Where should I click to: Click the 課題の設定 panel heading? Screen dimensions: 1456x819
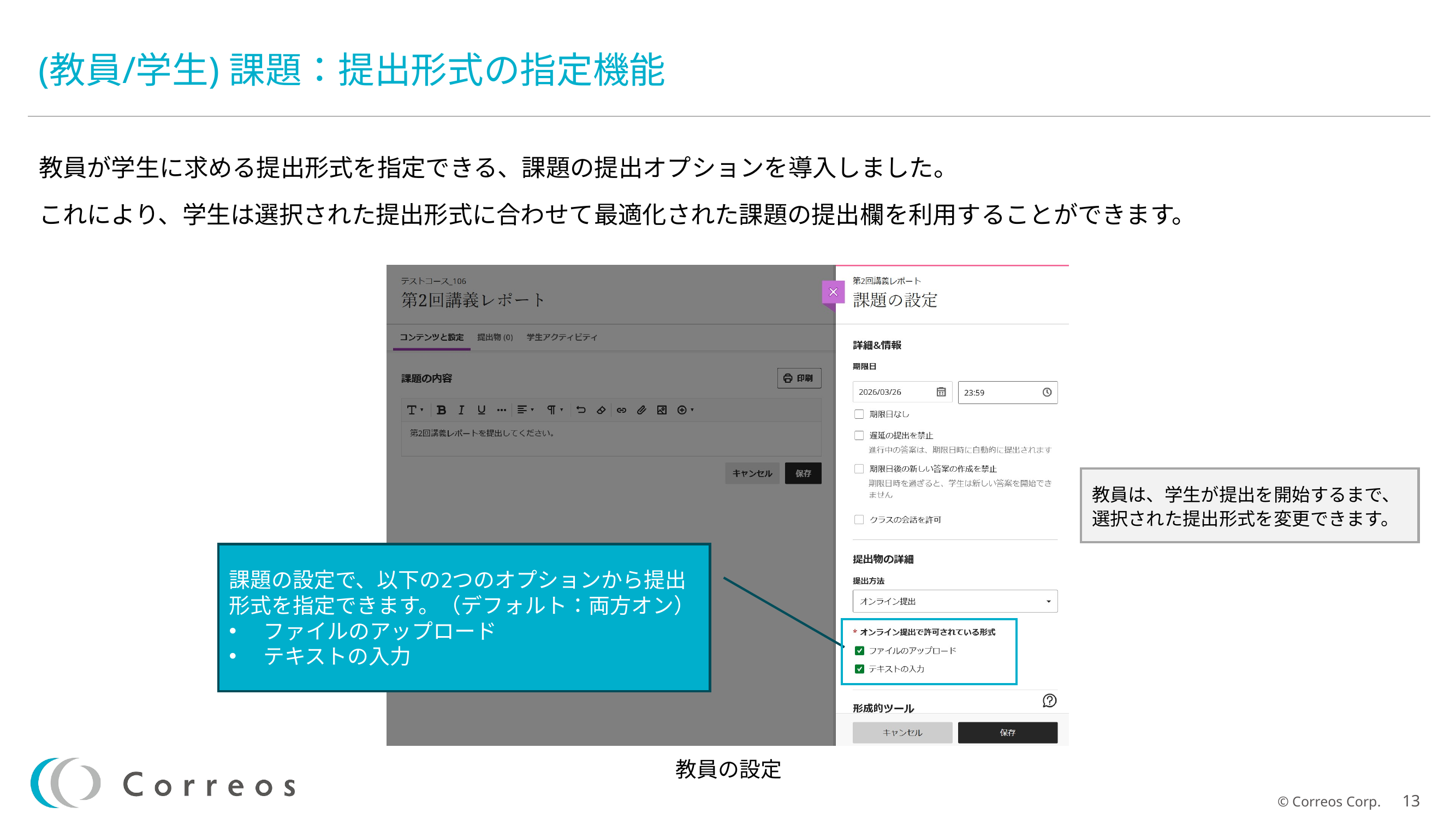click(895, 300)
